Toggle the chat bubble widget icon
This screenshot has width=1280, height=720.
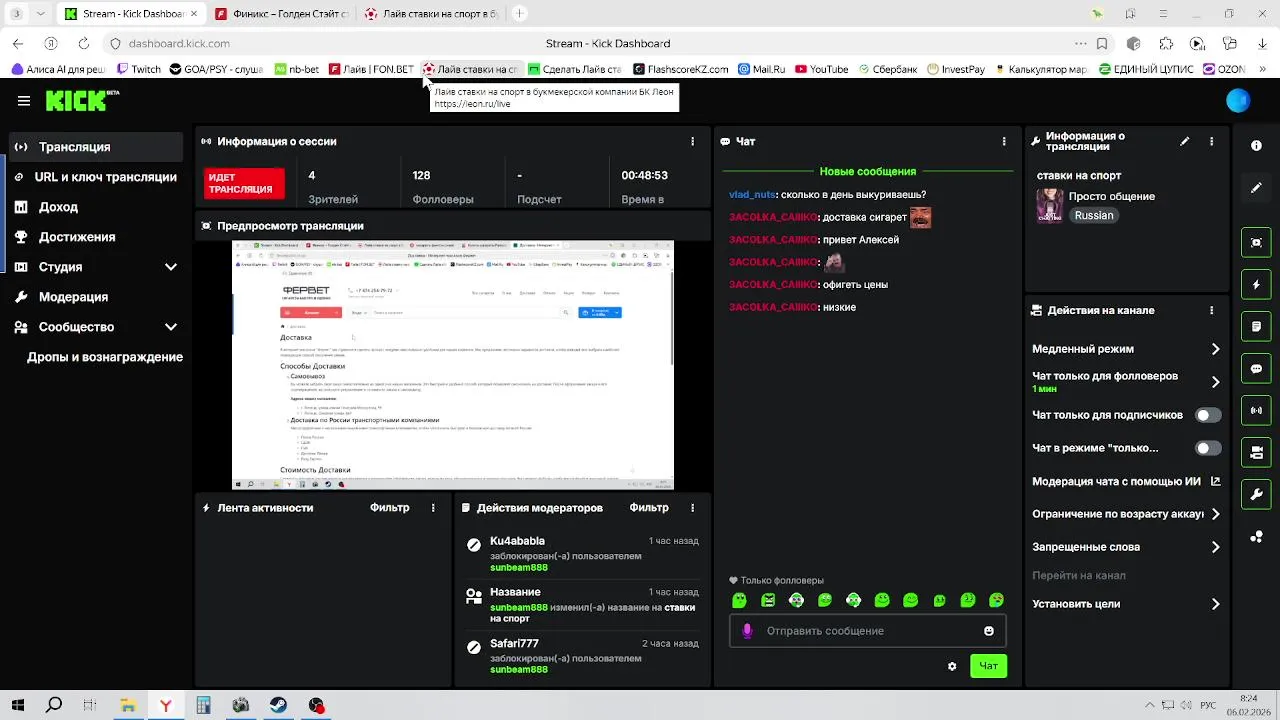coord(1257,369)
